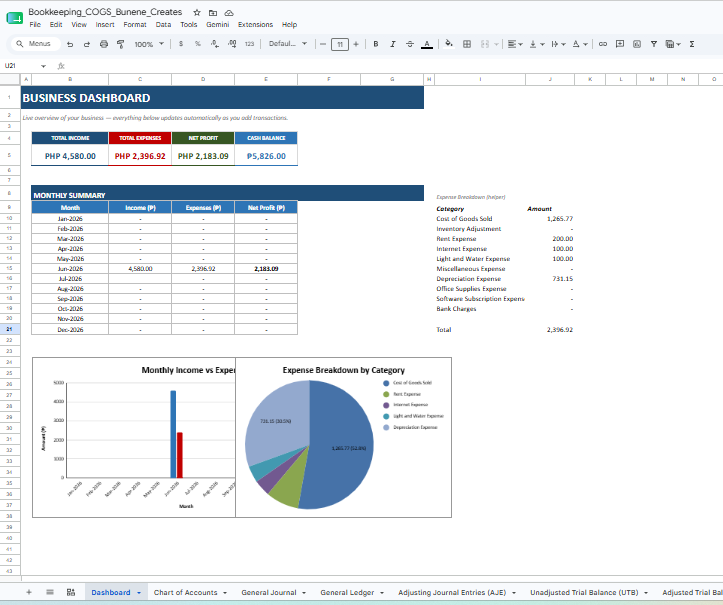The image size is (723, 605).
Task: Open the Edit menu
Action: [x=56, y=24]
